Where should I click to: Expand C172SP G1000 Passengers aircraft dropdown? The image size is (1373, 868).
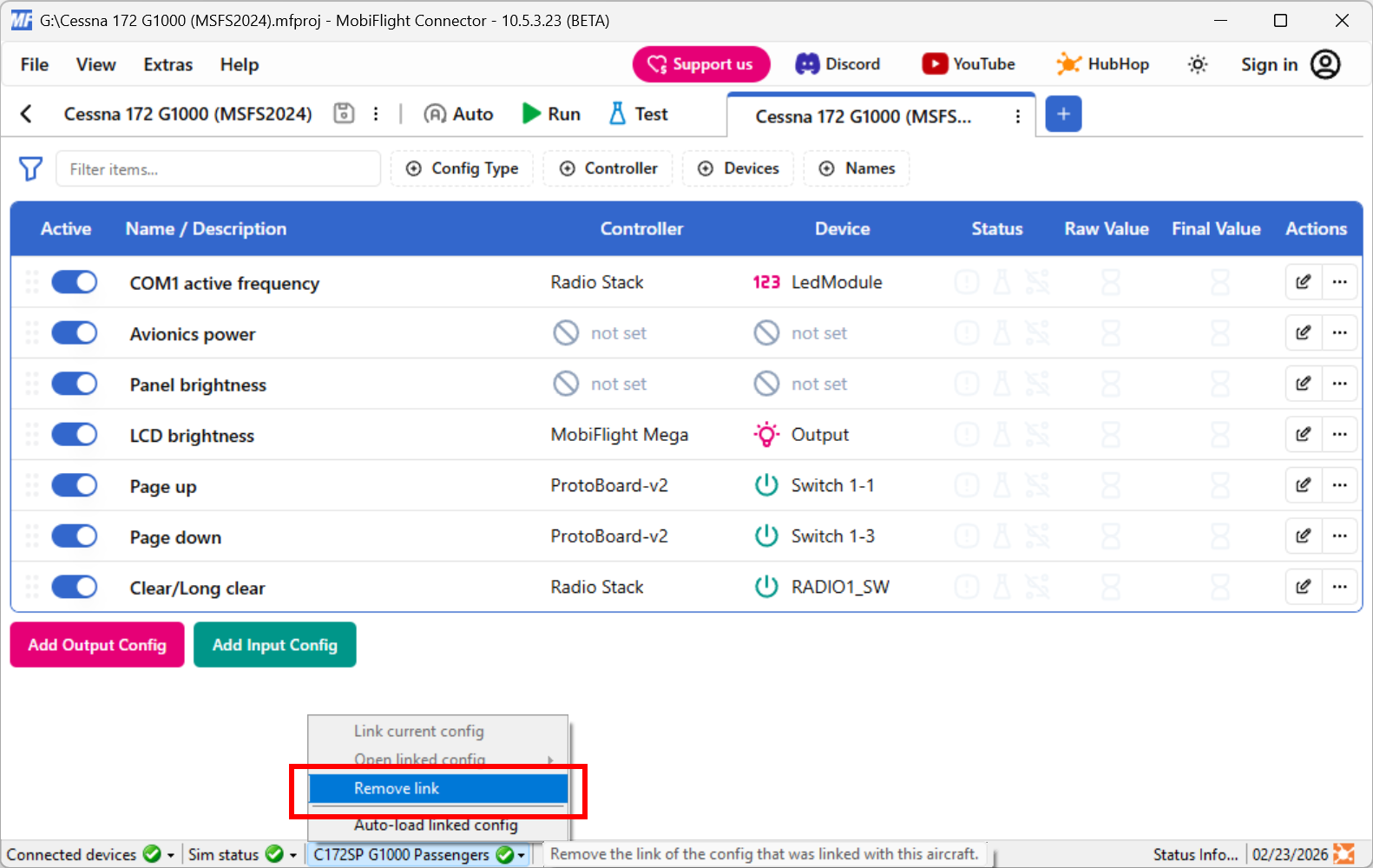[x=521, y=855]
